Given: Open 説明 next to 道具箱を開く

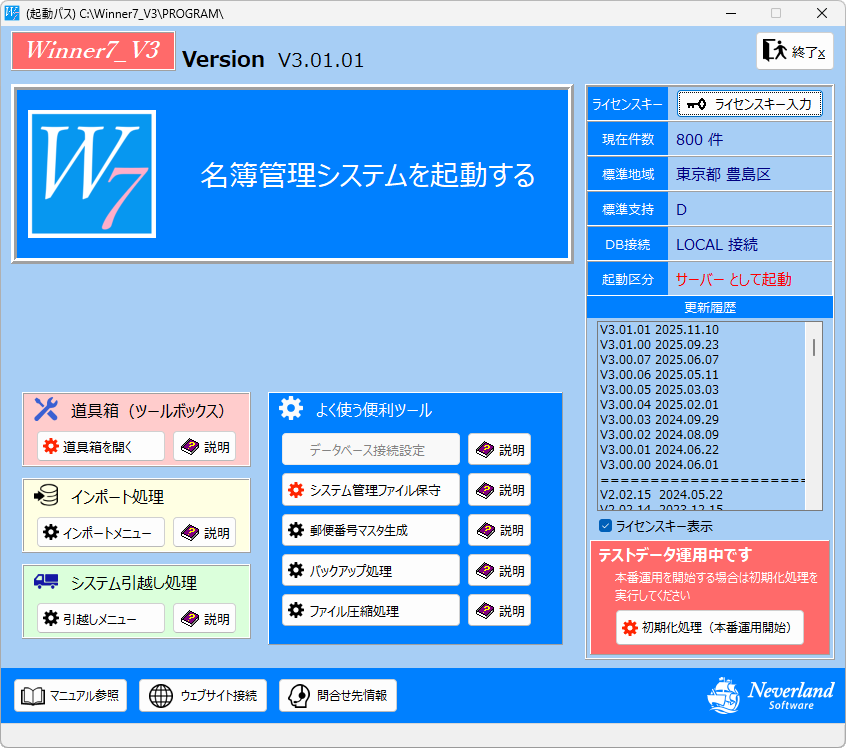Looking at the screenshot, I should [x=204, y=446].
